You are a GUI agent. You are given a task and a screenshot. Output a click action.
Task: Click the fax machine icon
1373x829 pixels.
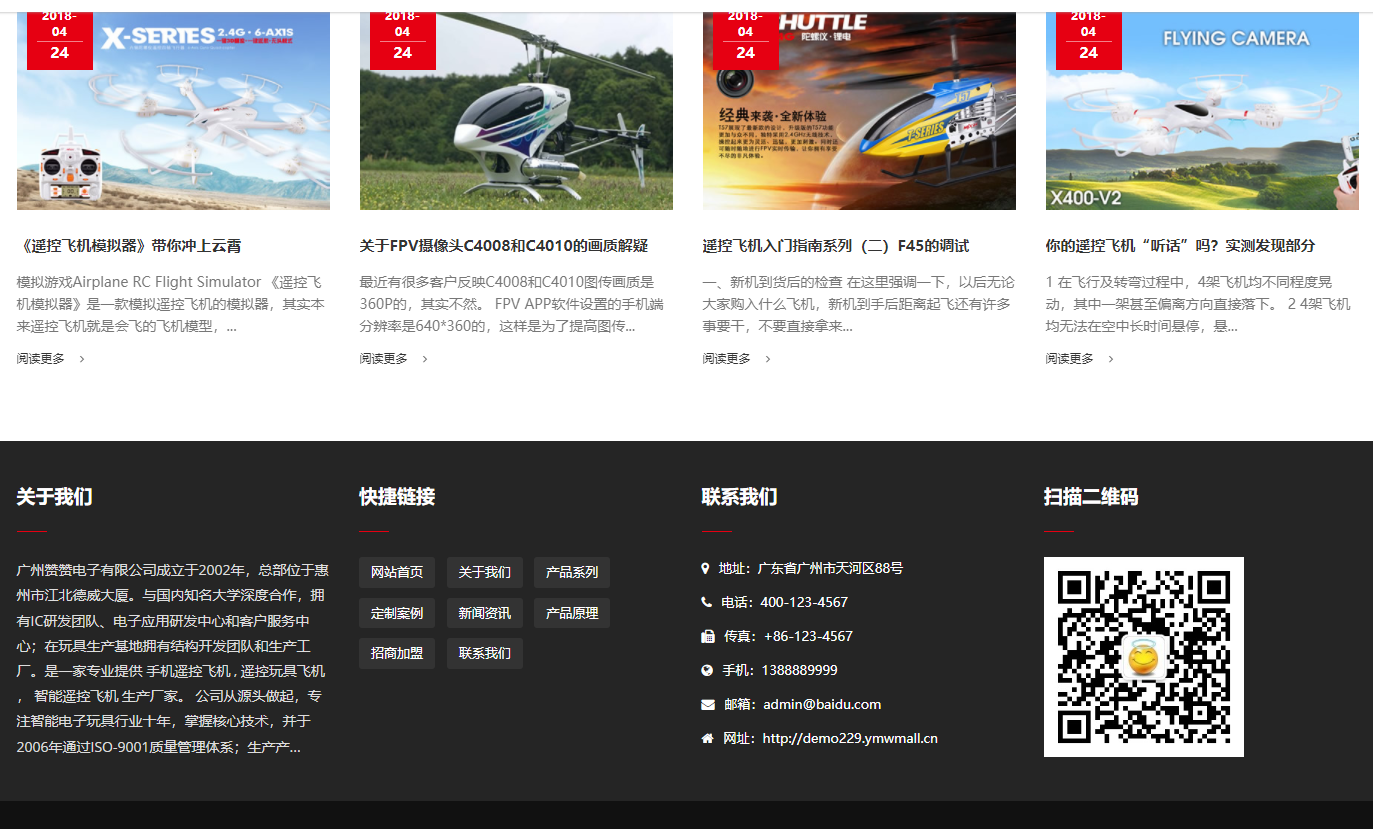tap(708, 636)
